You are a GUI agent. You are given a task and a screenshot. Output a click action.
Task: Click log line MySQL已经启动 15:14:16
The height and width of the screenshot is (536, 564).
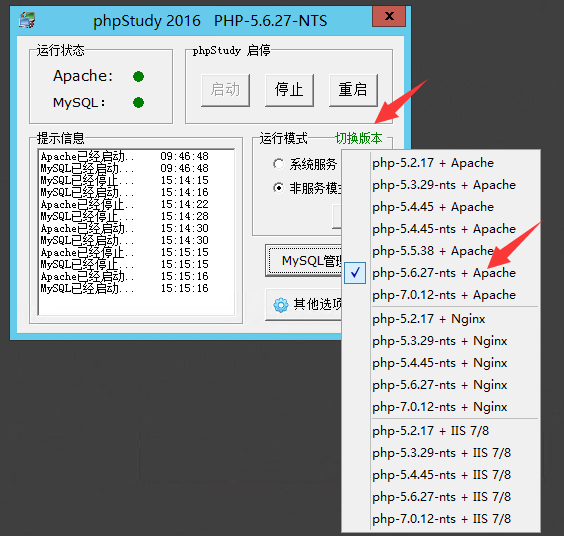[124, 192]
